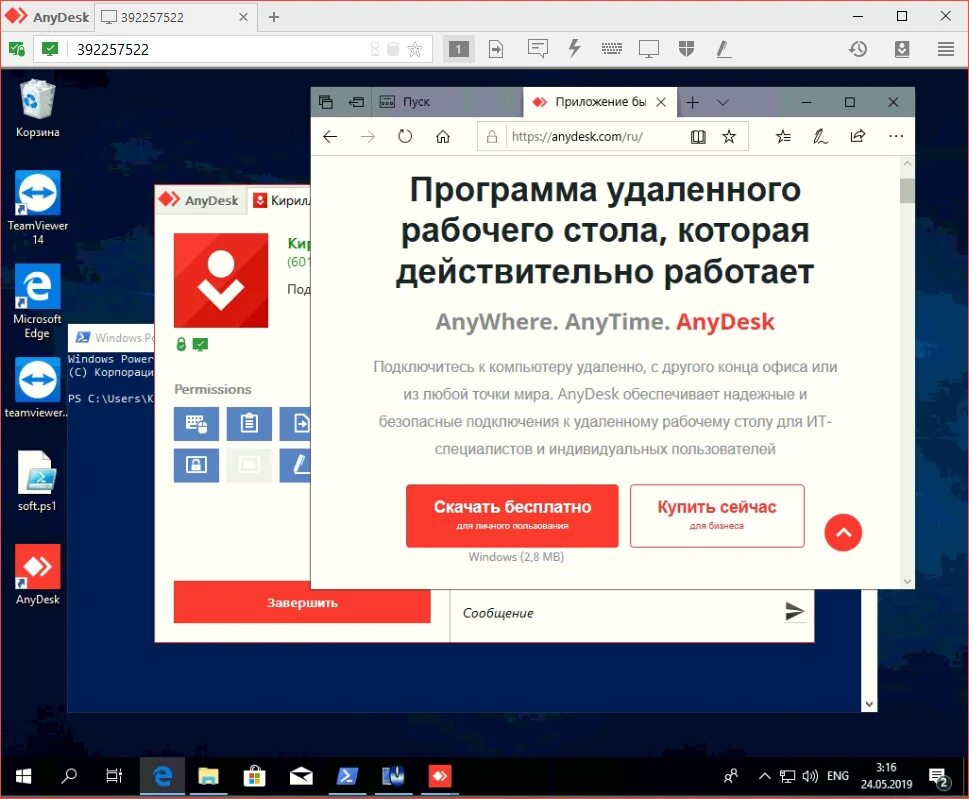Open File Explorer in remote taskbar
969x799 pixels.
[208, 776]
